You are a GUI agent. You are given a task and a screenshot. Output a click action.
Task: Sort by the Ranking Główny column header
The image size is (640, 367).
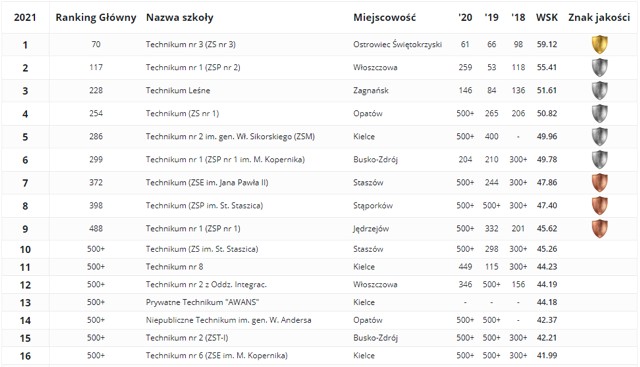click(96, 18)
